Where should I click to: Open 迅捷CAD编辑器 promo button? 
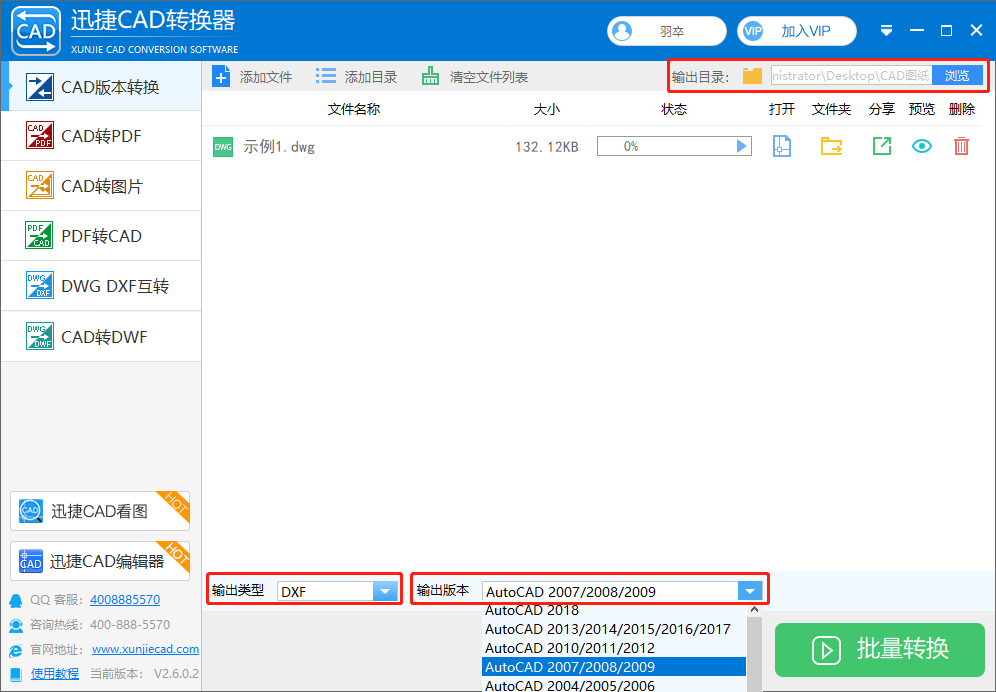[100, 560]
